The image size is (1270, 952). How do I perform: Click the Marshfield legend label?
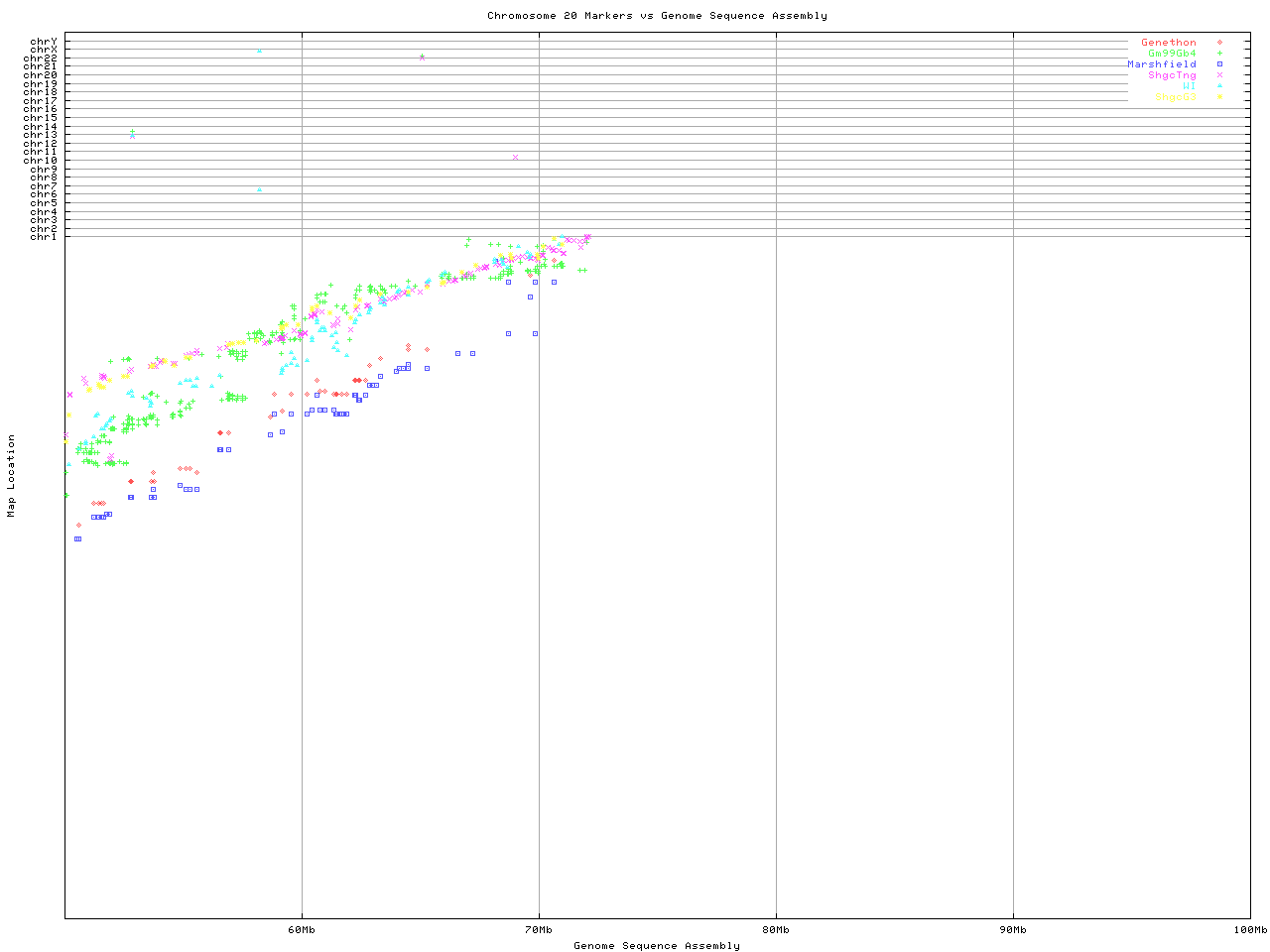click(x=1162, y=64)
